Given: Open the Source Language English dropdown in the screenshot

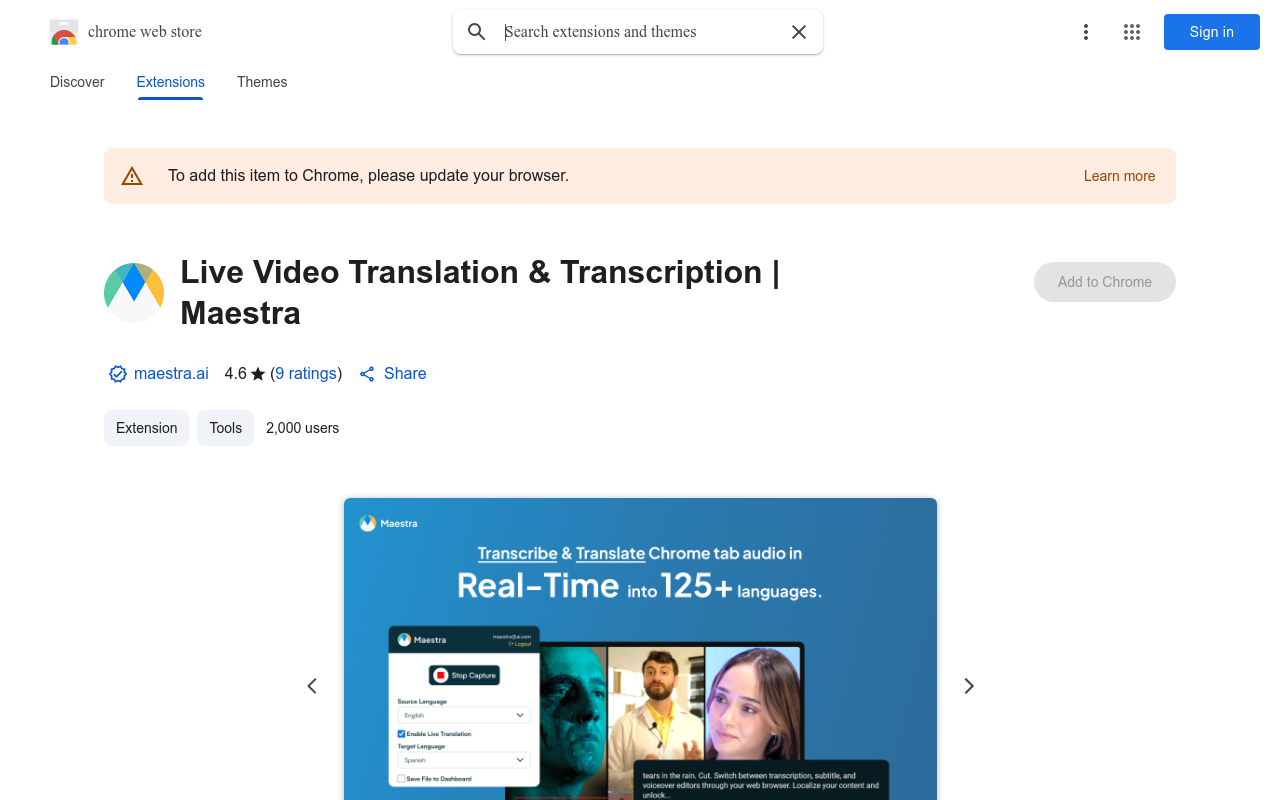Looking at the screenshot, I should pos(464,715).
